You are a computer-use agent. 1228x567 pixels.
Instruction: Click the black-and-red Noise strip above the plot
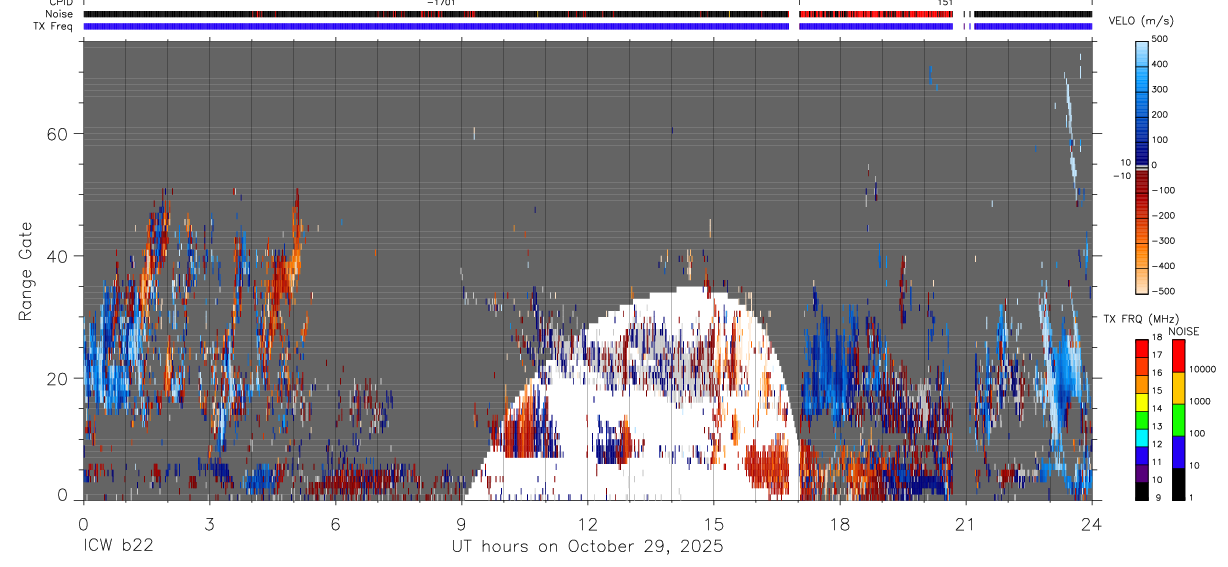[588, 14]
